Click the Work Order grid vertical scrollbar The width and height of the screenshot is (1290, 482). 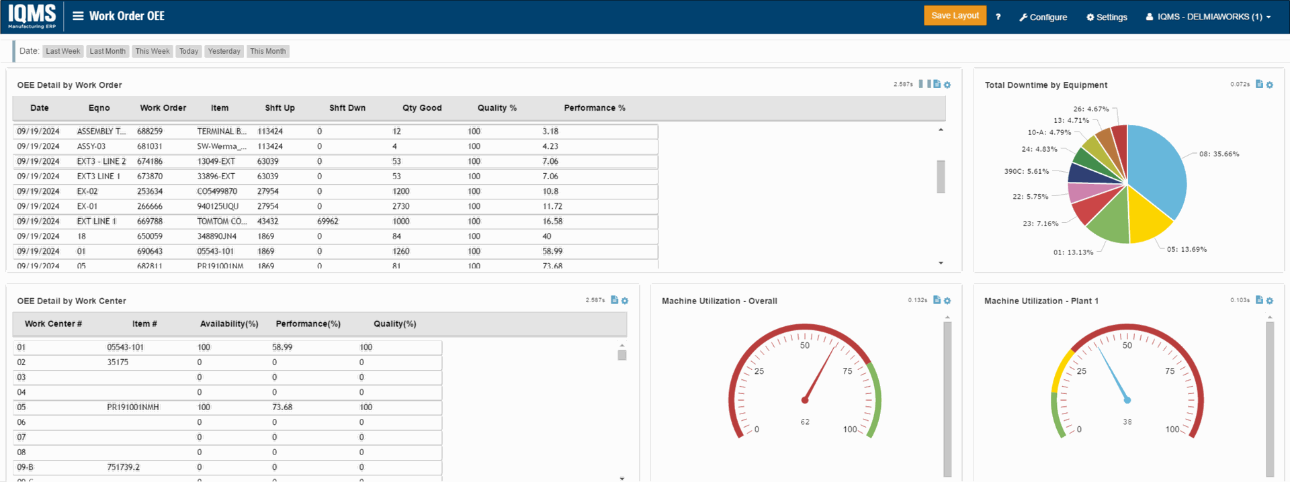[x=940, y=176]
